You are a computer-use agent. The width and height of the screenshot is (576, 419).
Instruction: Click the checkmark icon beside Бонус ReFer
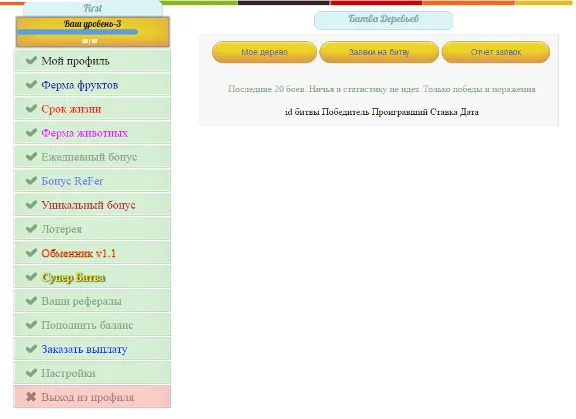coord(32,180)
